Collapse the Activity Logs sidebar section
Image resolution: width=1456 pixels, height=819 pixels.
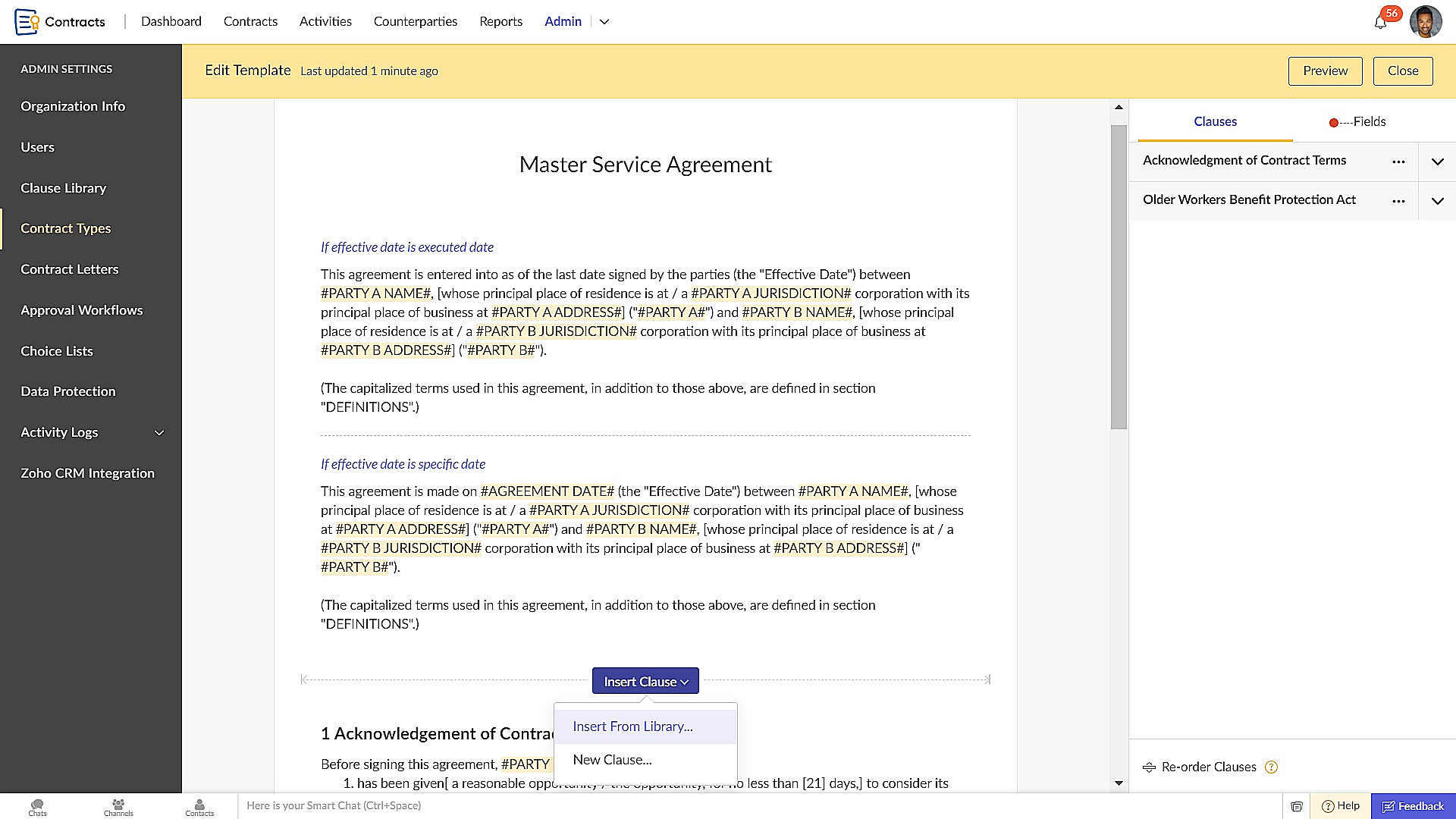159,432
